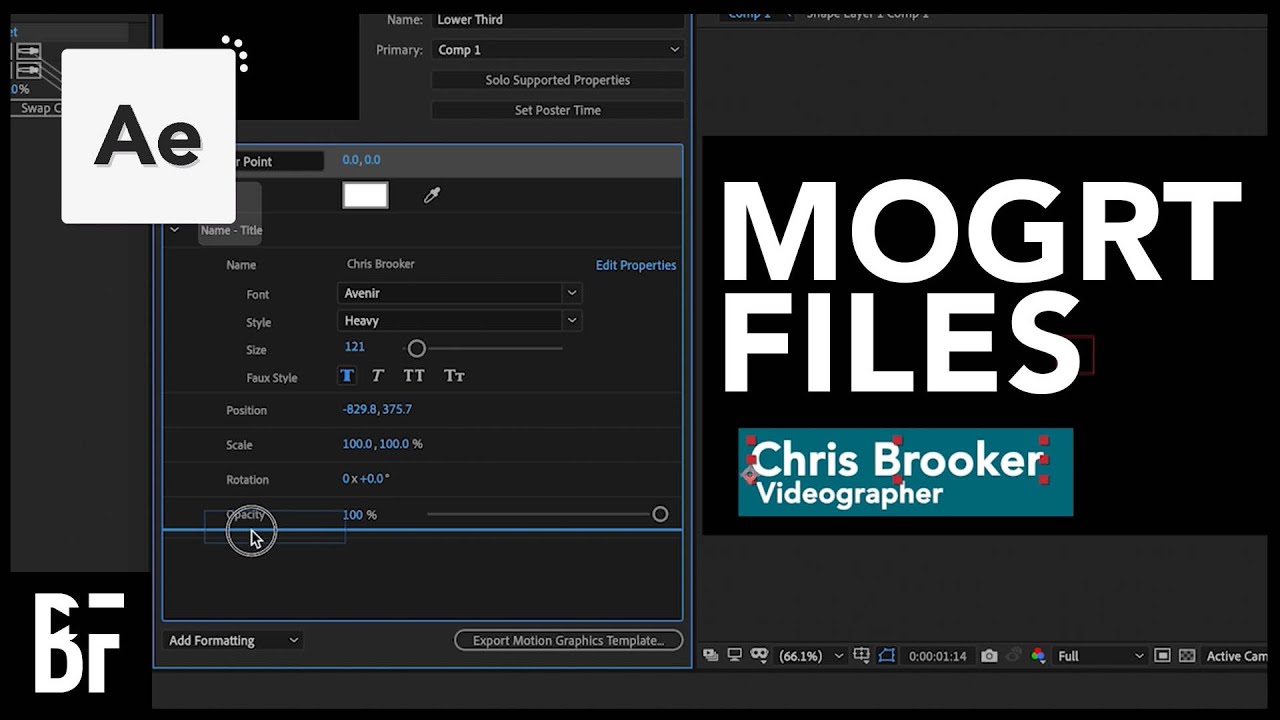The height and width of the screenshot is (720, 1280).
Task: Toggle mask and shape path visibility
Action: click(887, 656)
